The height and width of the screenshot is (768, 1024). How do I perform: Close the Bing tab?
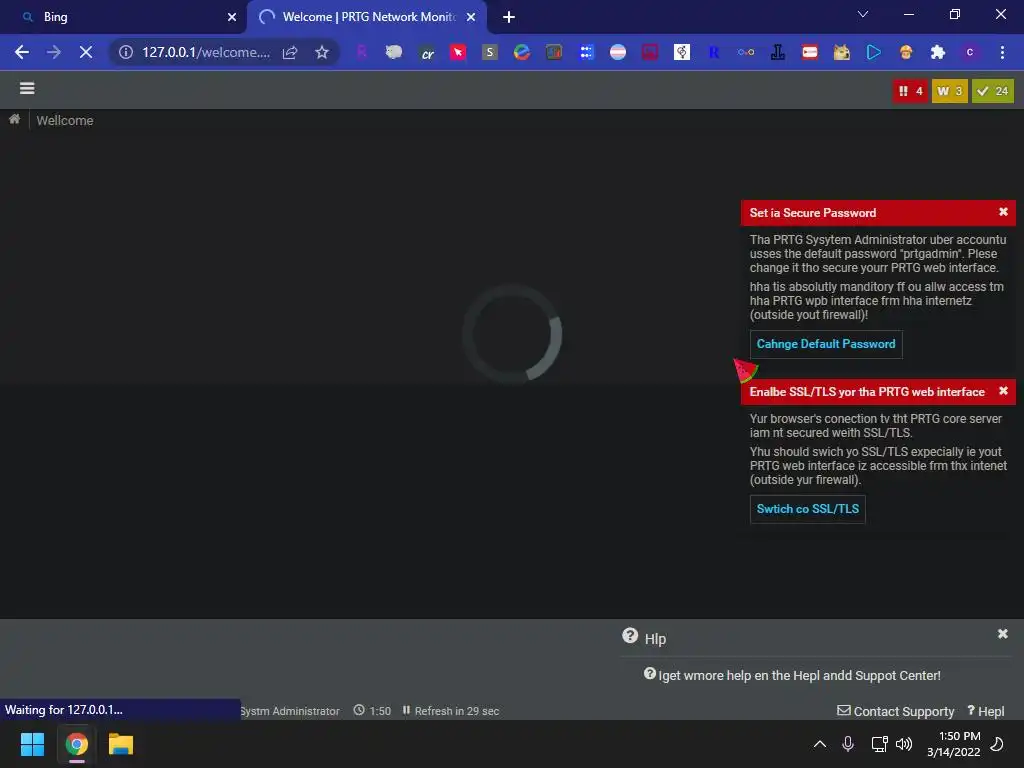(232, 17)
